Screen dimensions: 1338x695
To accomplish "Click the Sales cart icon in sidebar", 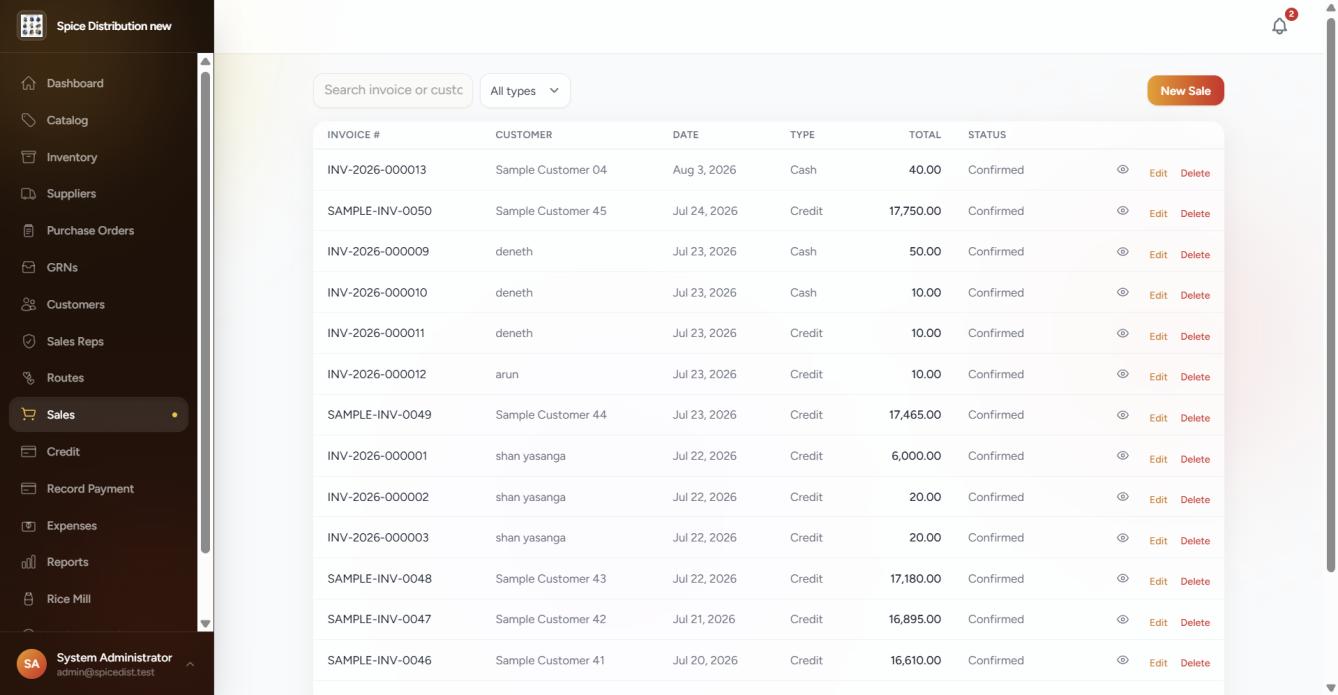I will pos(28,415).
